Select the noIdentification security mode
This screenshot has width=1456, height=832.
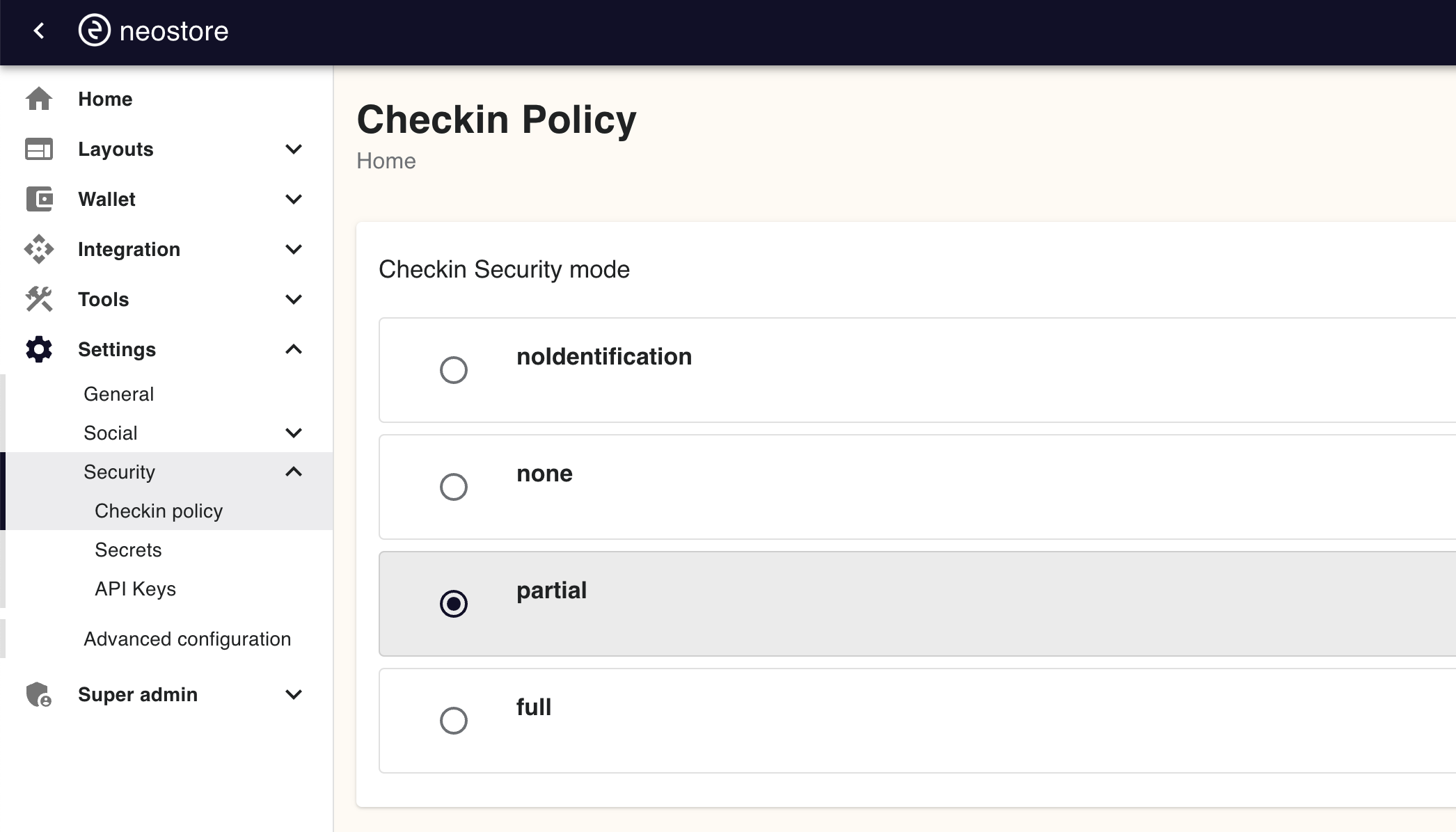[454, 369]
